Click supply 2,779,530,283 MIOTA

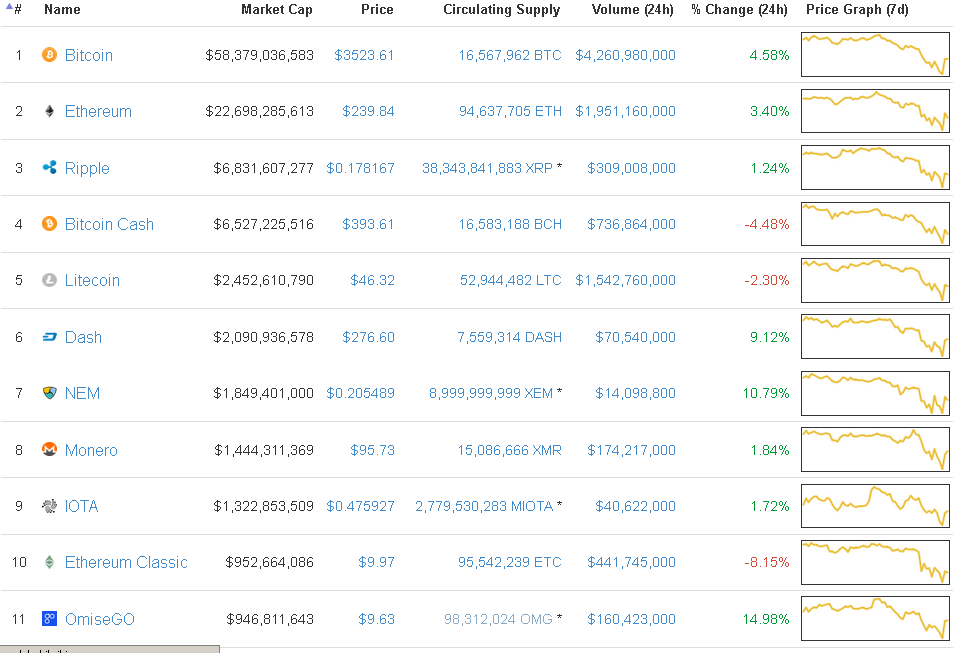pyautogui.click(x=484, y=506)
